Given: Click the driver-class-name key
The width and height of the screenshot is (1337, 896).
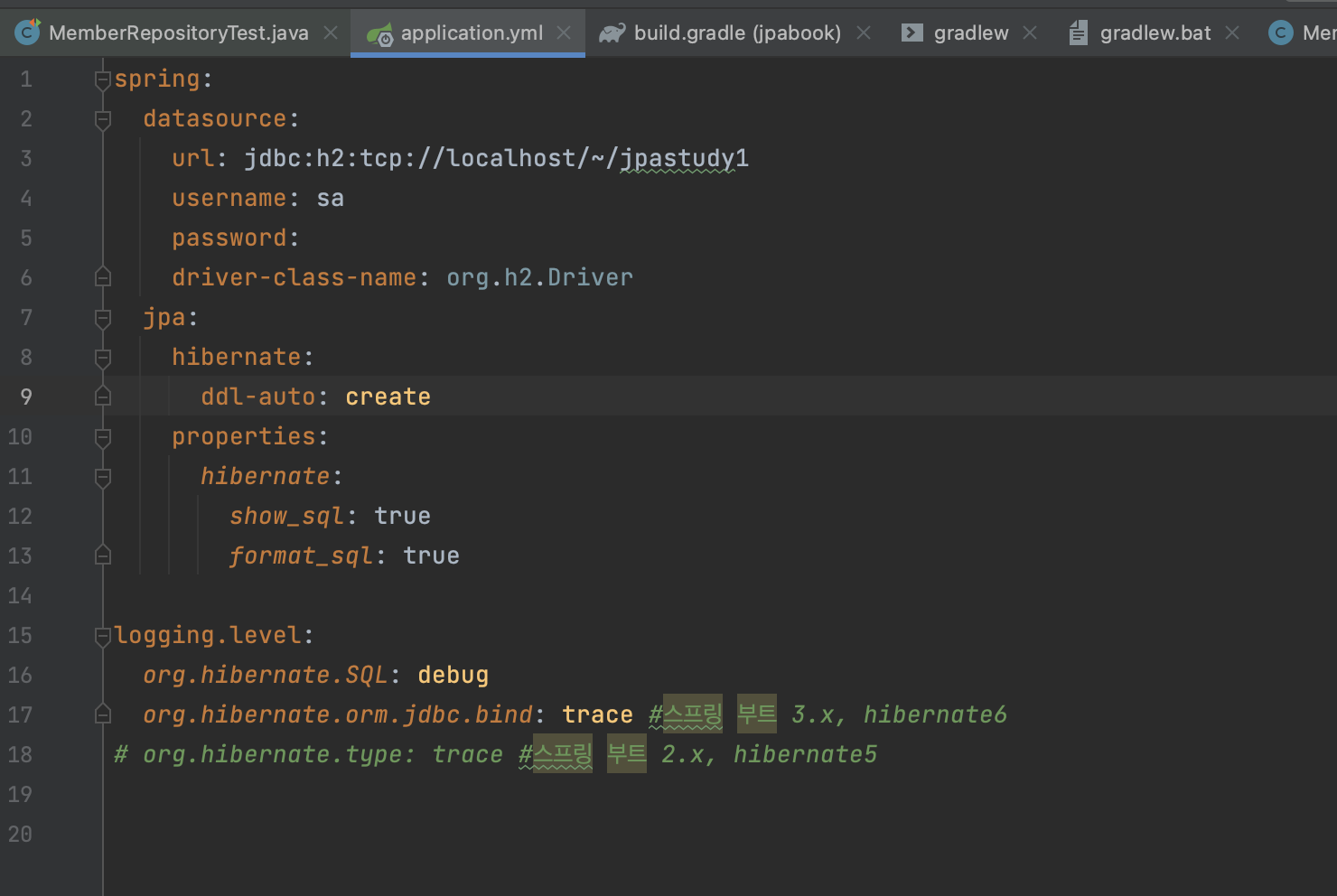Looking at the screenshot, I should tap(294, 278).
